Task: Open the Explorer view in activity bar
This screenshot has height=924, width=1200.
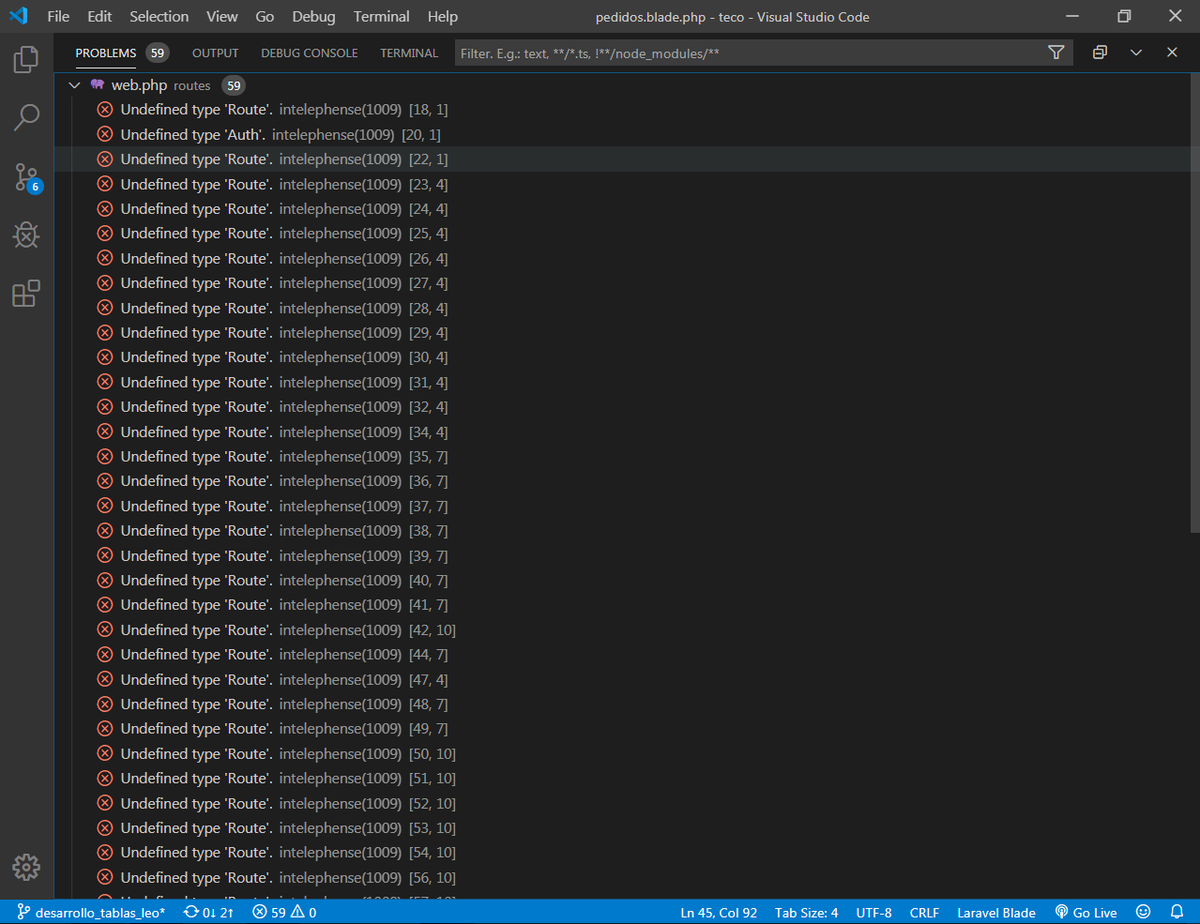Action: tap(26, 60)
